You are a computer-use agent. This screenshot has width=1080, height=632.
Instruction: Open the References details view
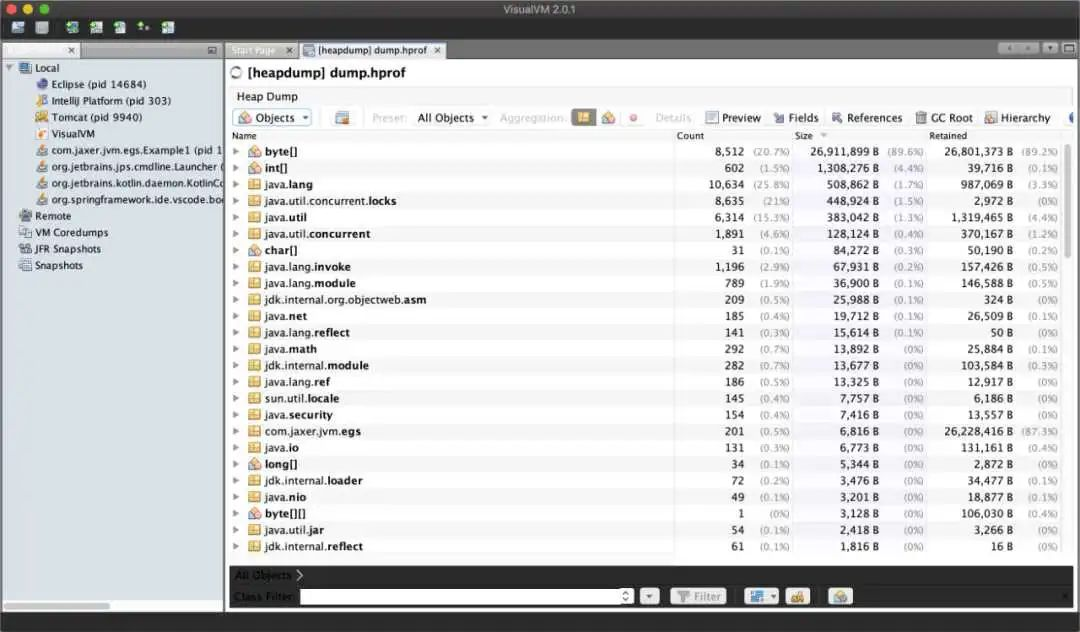pos(866,118)
